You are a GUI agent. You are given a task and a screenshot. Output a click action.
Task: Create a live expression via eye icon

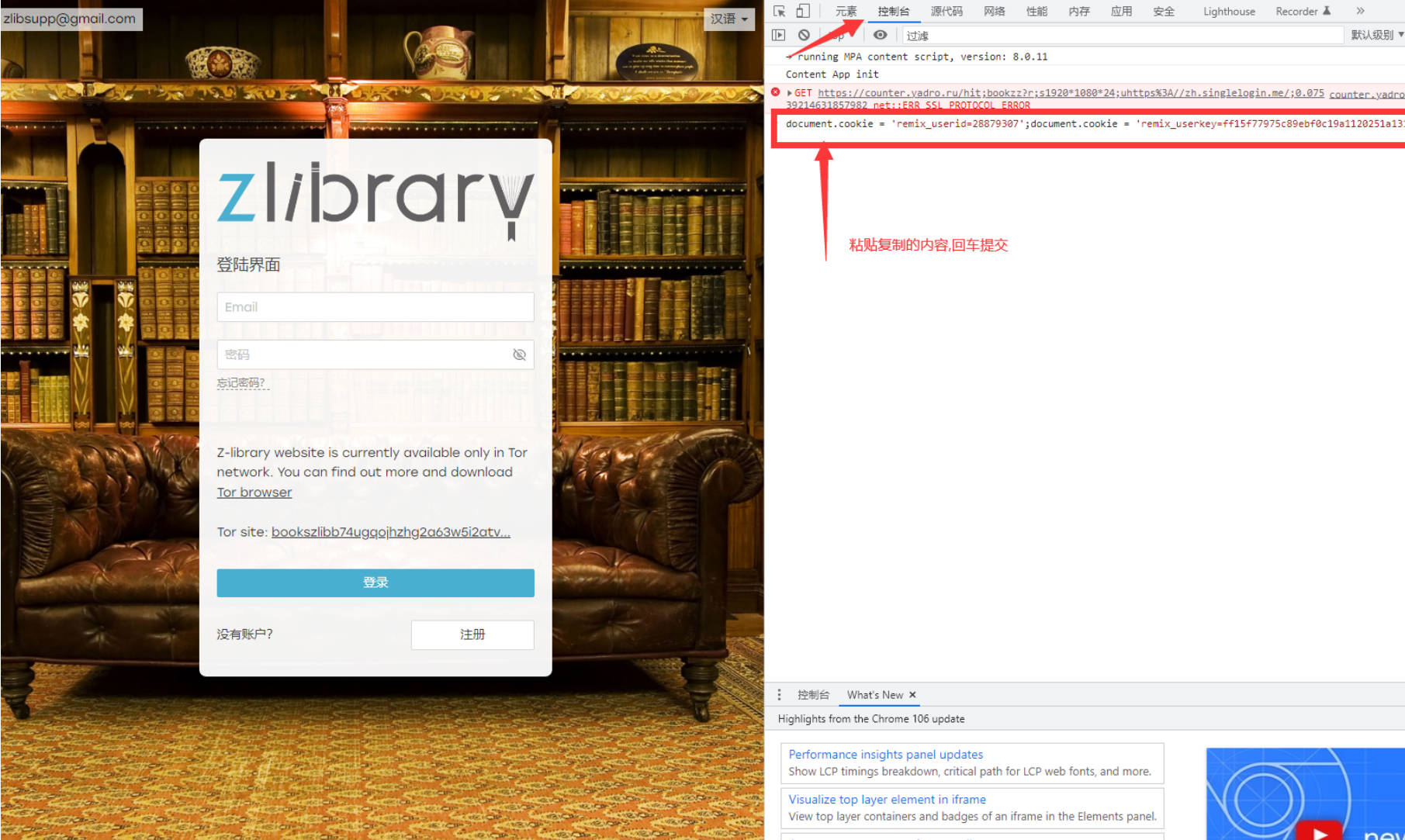880,35
